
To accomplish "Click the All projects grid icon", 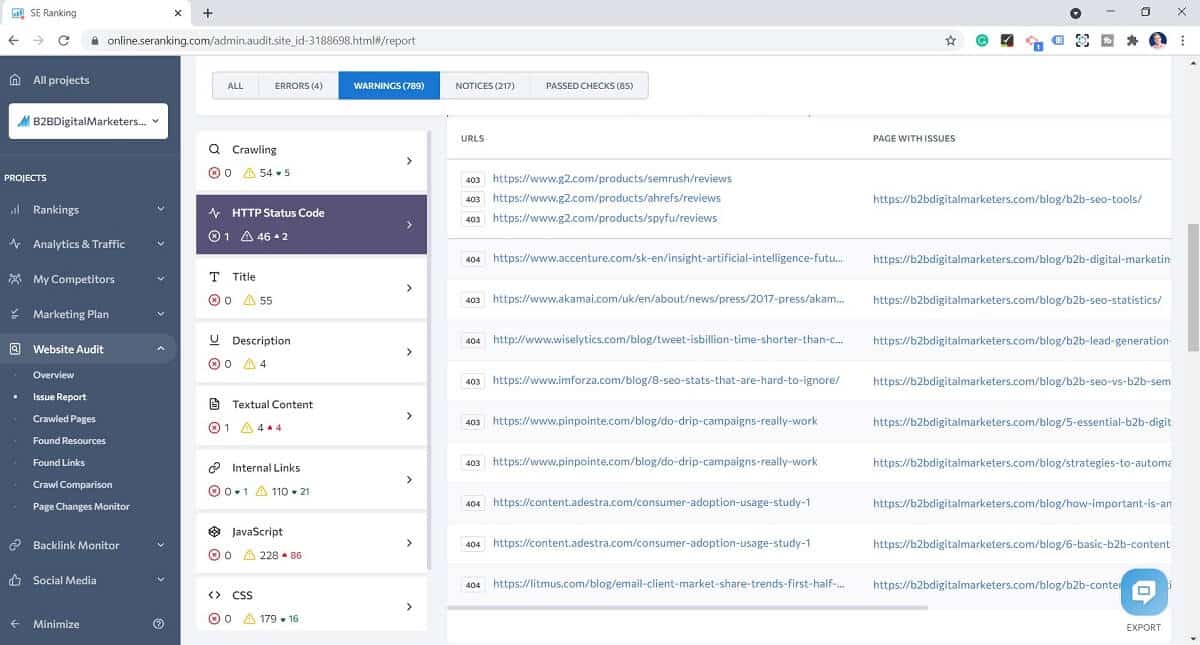I will point(15,80).
